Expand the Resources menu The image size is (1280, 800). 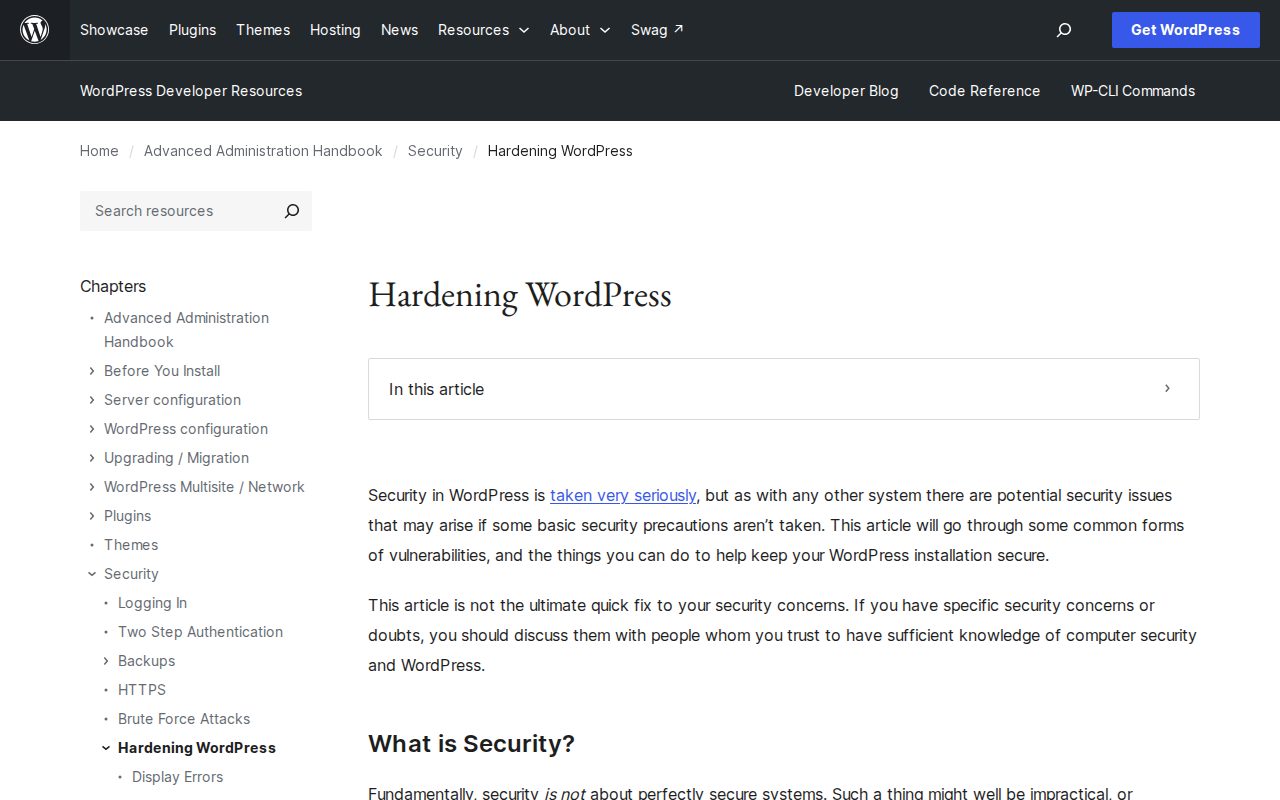[484, 30]
